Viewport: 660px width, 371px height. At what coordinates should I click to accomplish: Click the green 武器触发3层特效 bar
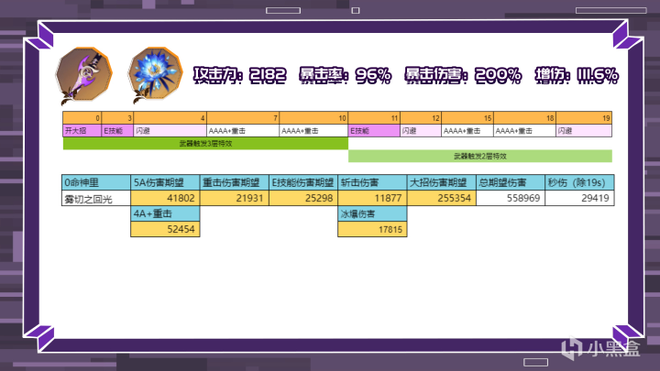205,144
